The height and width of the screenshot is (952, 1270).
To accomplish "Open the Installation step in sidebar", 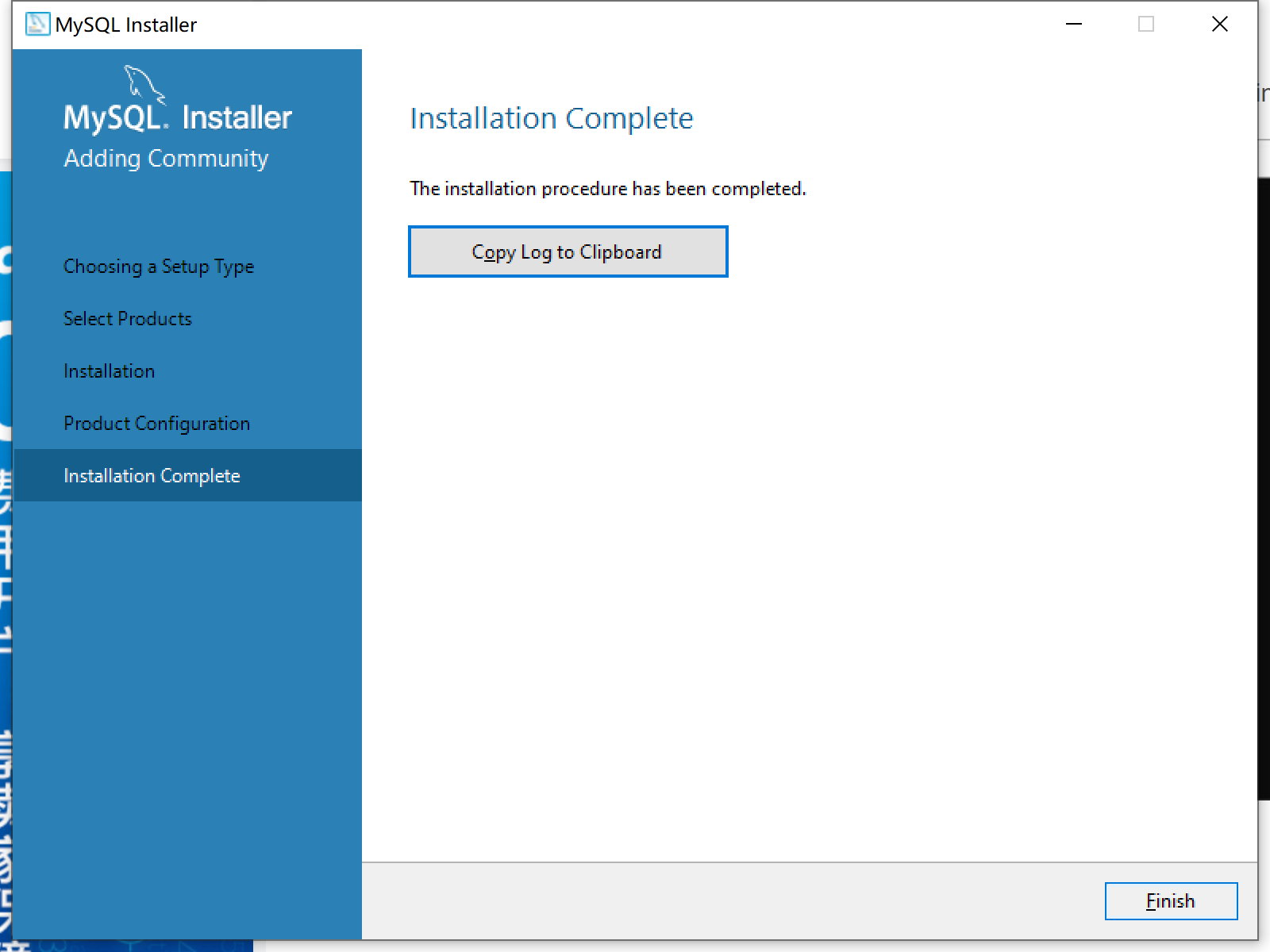I will 110,371.
